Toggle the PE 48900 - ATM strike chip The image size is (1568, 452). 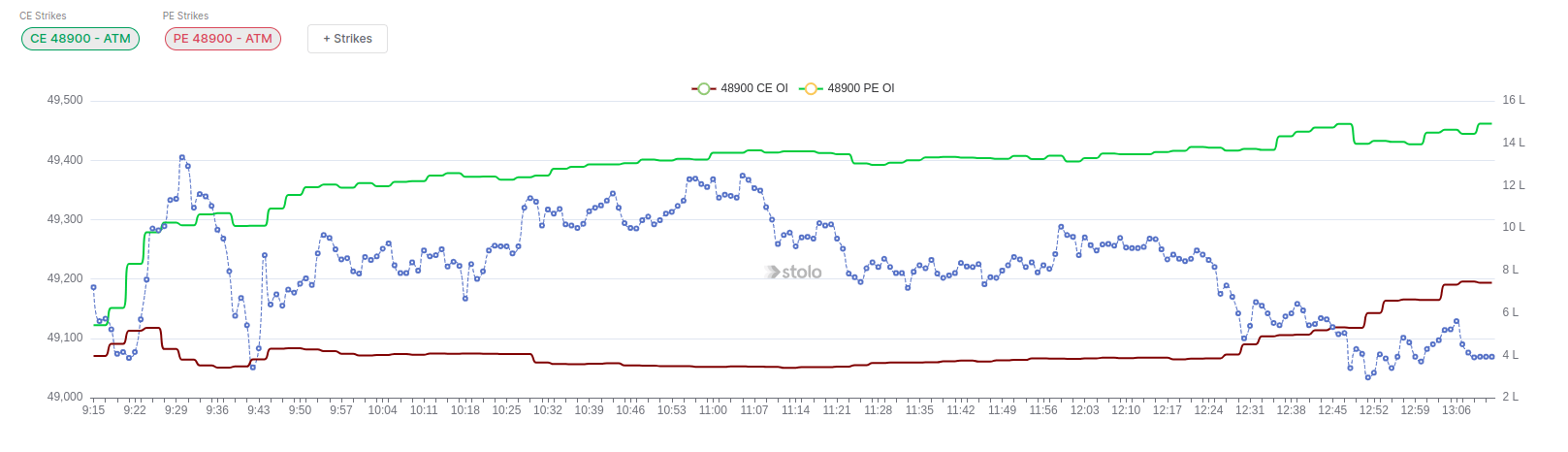223,39
